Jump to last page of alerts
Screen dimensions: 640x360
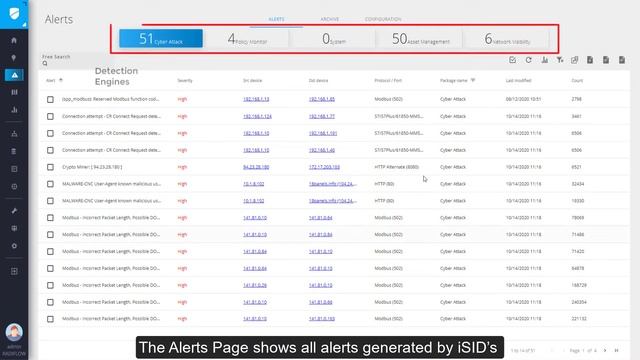(617, 351)
